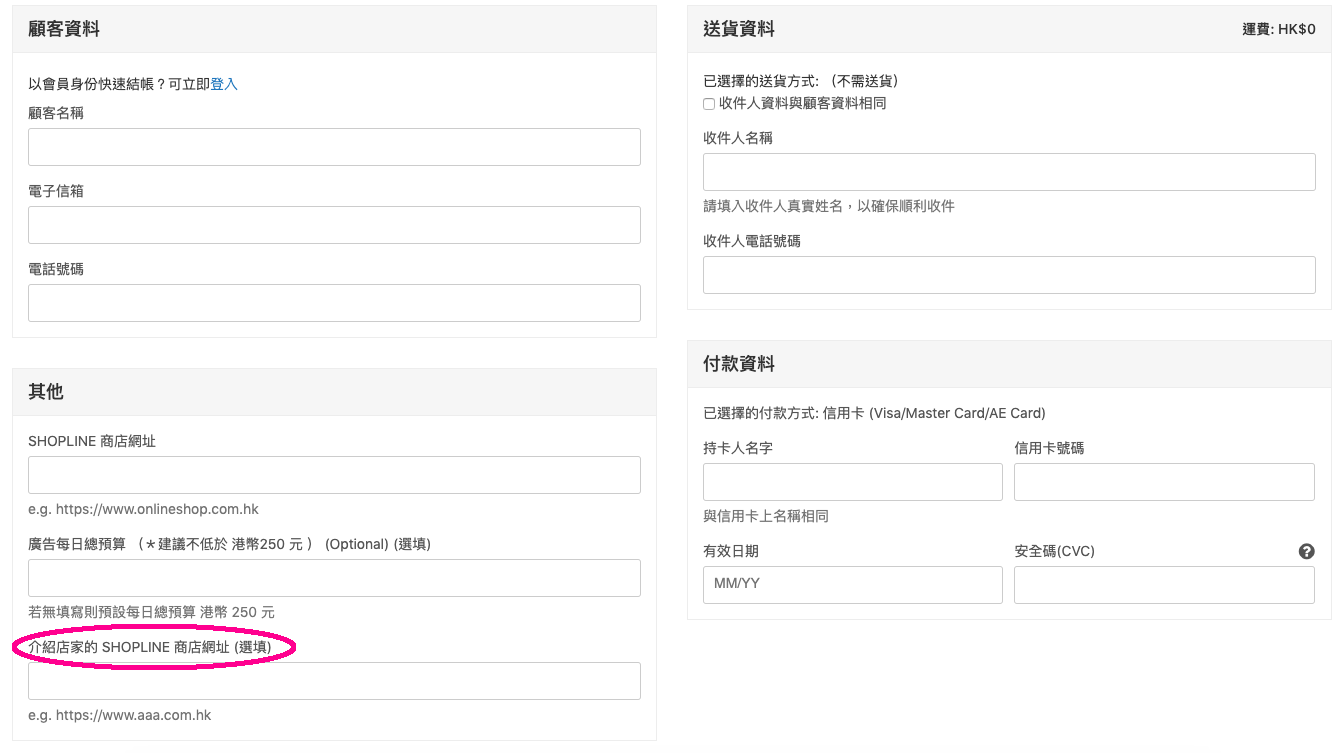1343x753 pixels.
Task: Click the 顧客資料 section heading
Action: (x=64, y=29)
